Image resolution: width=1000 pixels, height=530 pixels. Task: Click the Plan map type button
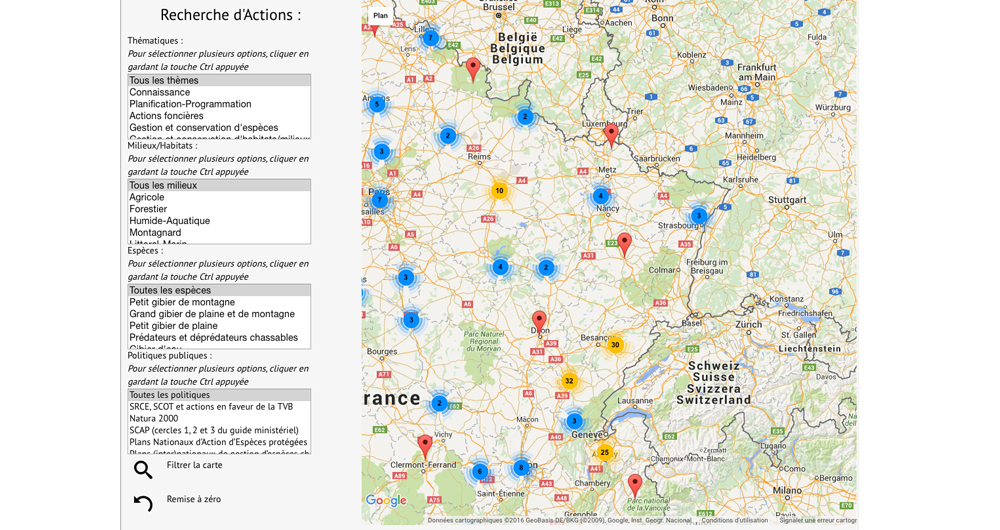point(381,16)
